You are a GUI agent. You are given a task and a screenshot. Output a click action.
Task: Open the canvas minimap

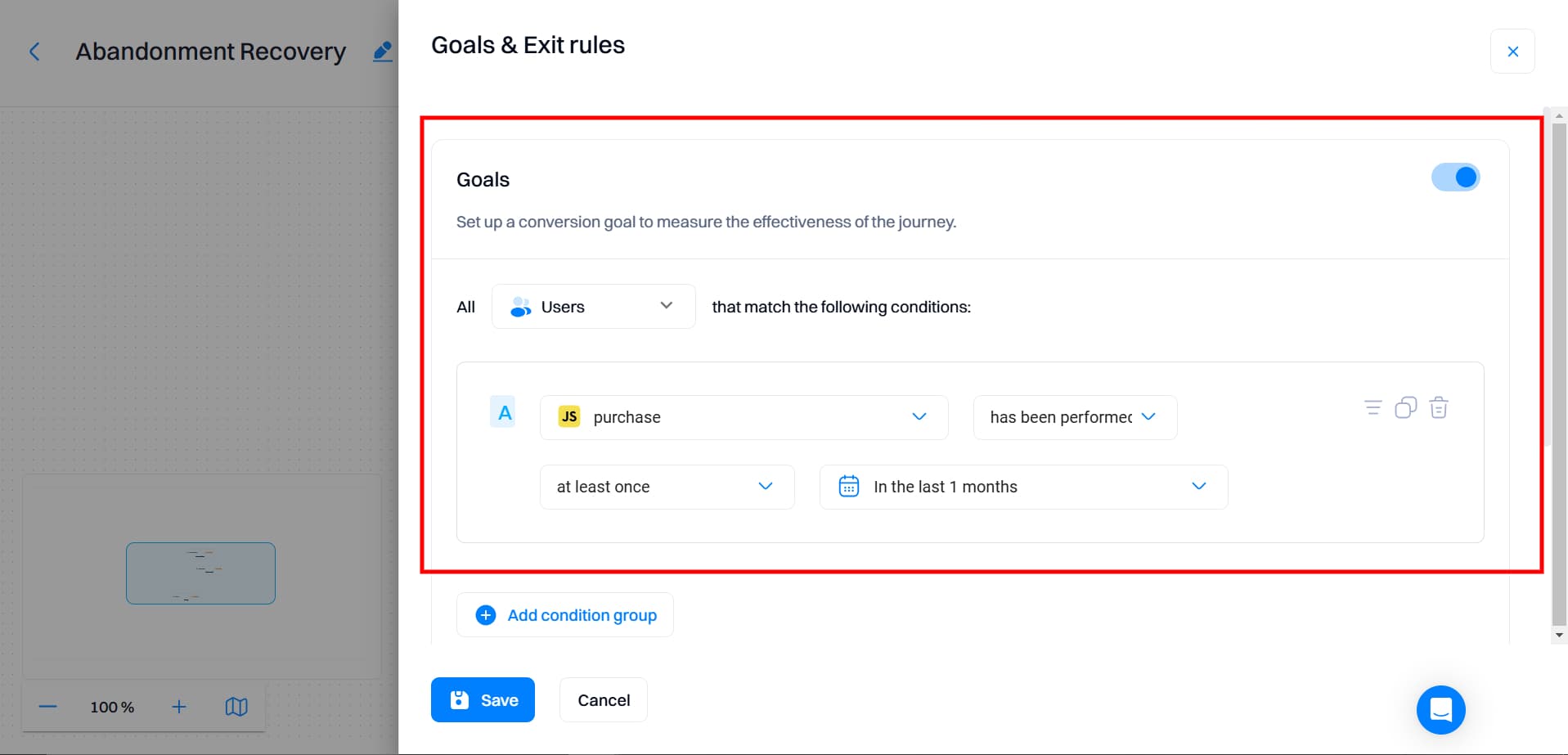click(236, 707)
